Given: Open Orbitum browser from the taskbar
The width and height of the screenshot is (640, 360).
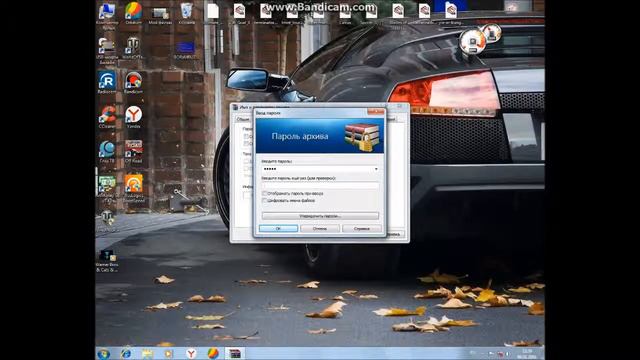Looking at the screenshot, I should pyautogui.click(x=213, y=353).
